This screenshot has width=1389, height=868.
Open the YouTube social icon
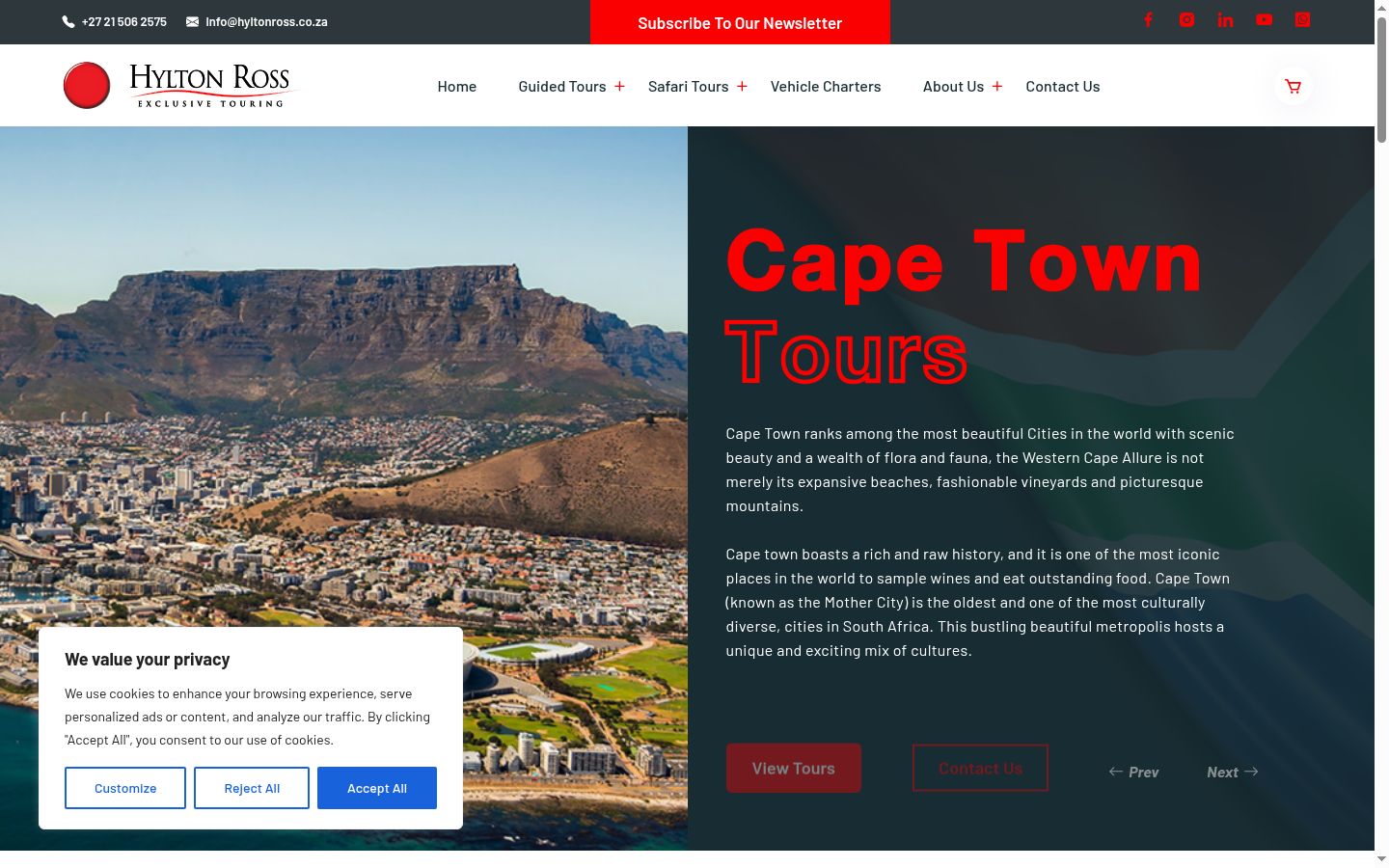[x=1264, y=19]
